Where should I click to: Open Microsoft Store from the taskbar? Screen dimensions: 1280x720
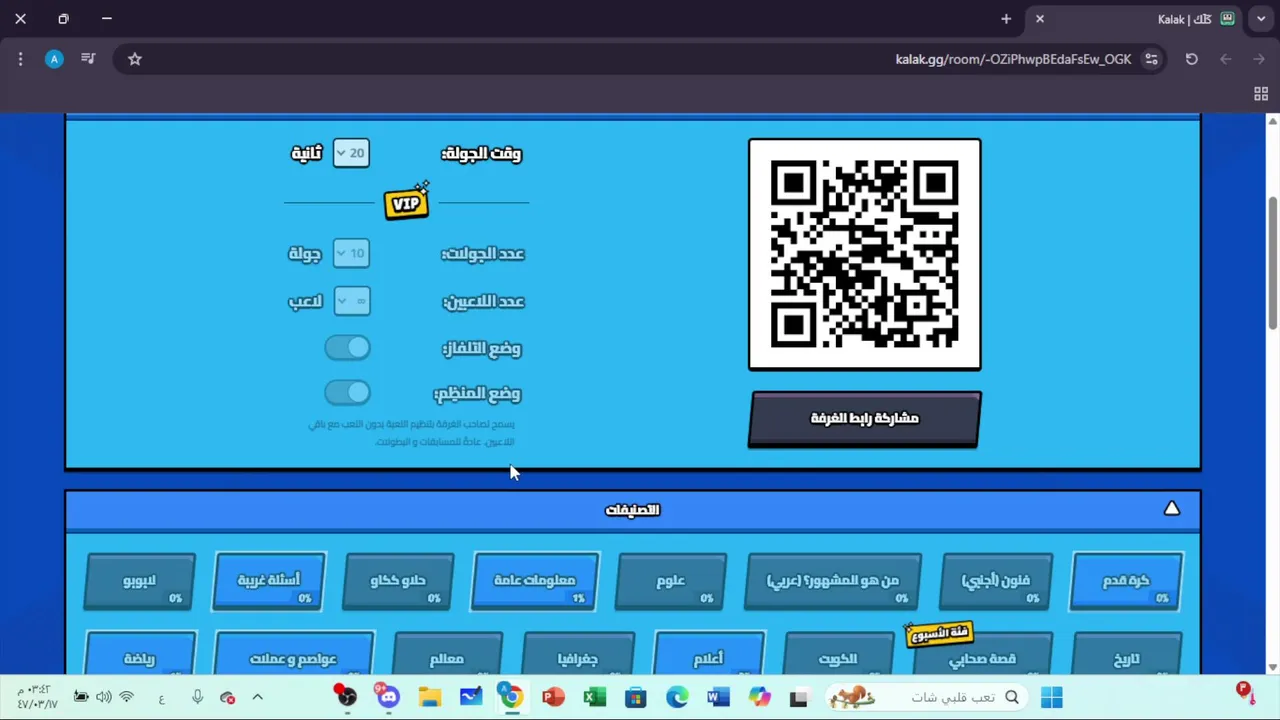[636, 697]
